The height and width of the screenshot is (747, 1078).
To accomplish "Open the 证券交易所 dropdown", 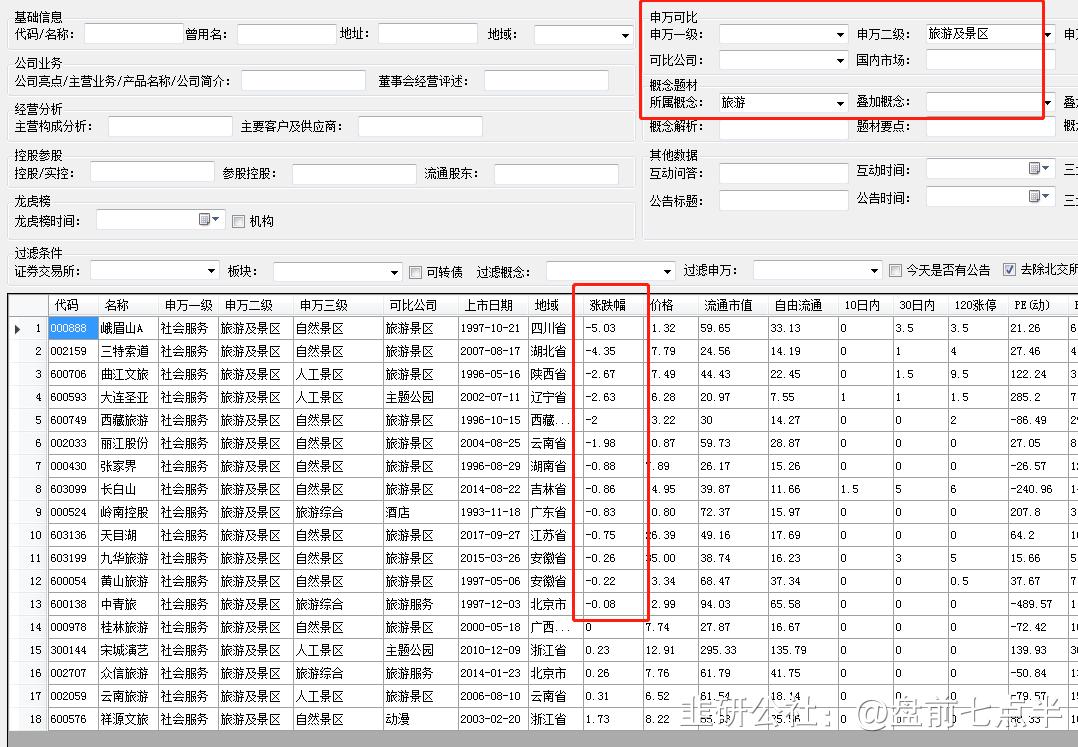I will (x=209, y=271).
